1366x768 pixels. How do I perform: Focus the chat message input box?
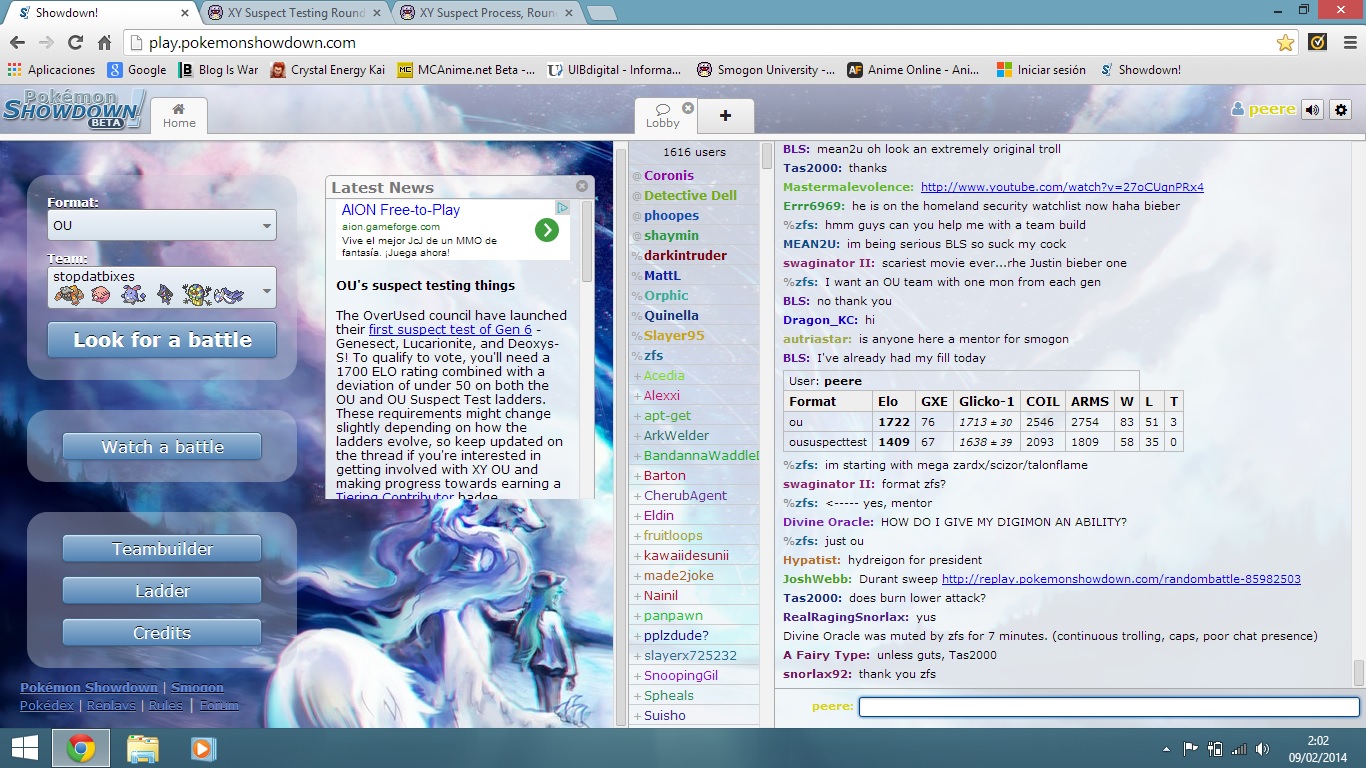[x=1109, y=706]
